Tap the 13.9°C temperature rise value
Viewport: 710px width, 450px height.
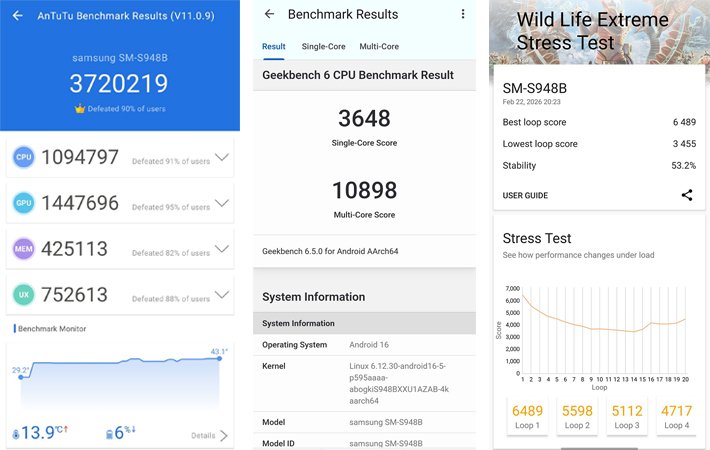coord(44,433)
